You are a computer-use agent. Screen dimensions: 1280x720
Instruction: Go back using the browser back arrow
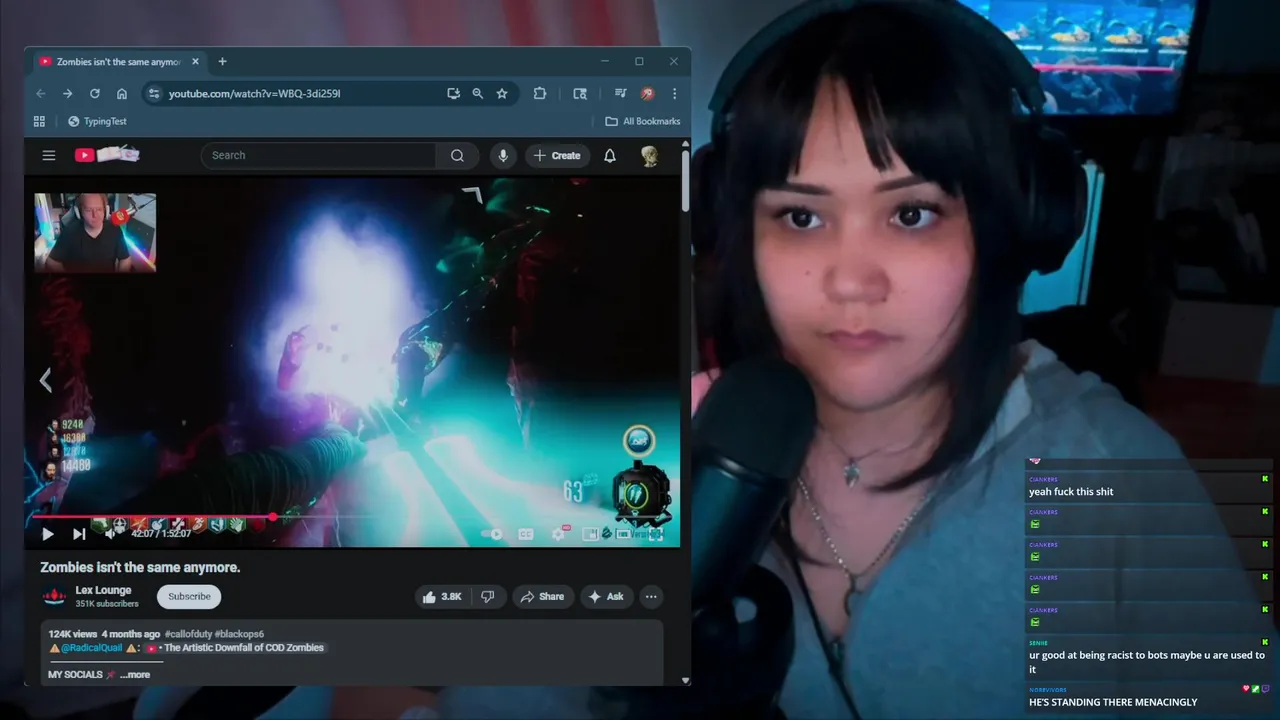point(41,93)
